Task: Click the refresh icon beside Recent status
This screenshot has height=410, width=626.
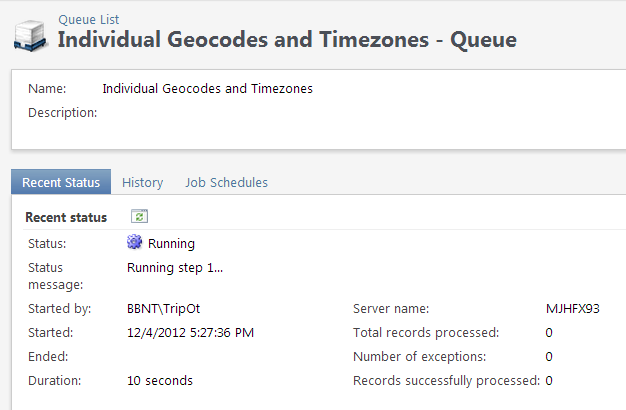Action: [x=139, y=216]
